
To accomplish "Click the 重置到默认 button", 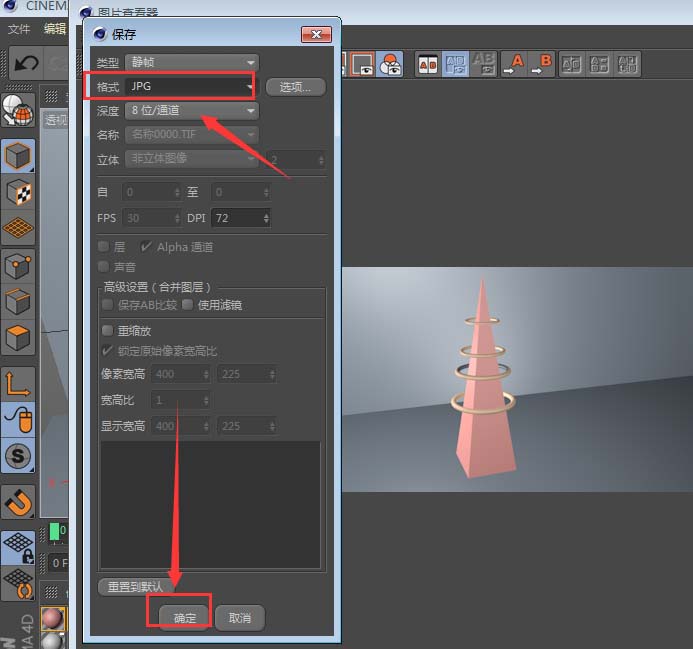I will (x=136, y=587).
